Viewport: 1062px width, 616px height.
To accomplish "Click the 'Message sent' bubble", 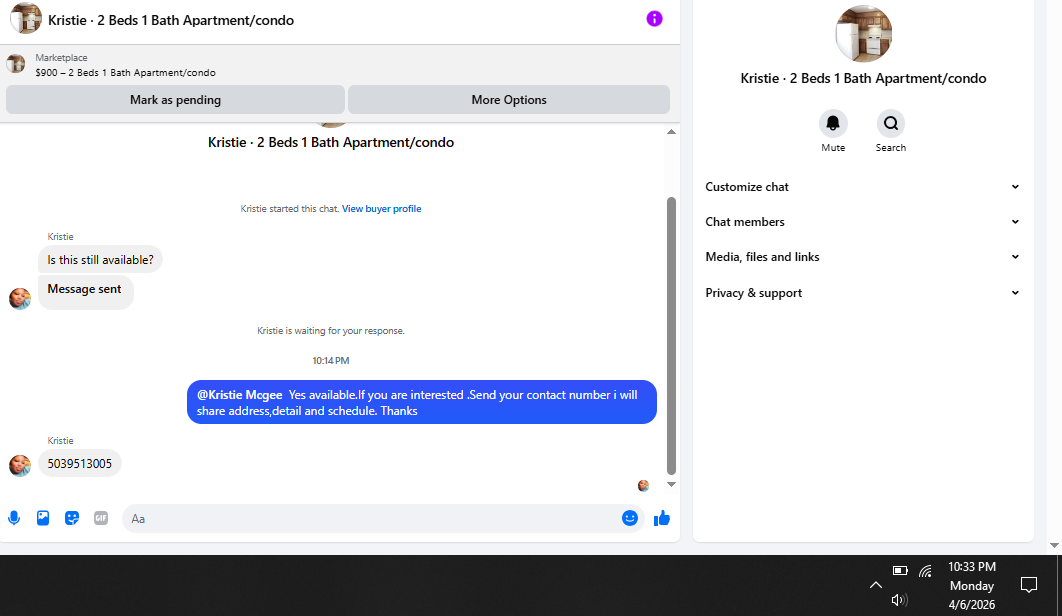I will [x=85, y=293].
